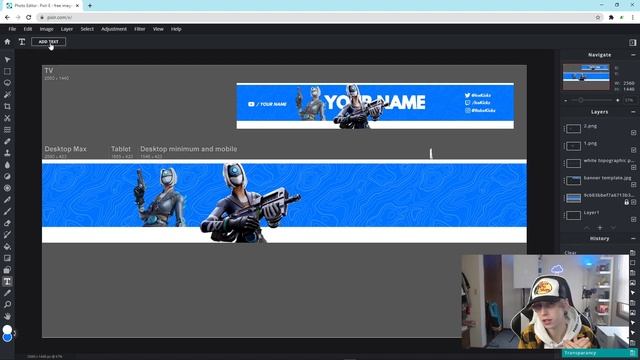
Task: Select the Zoom magnifier tool
Action: pos(7,304)
